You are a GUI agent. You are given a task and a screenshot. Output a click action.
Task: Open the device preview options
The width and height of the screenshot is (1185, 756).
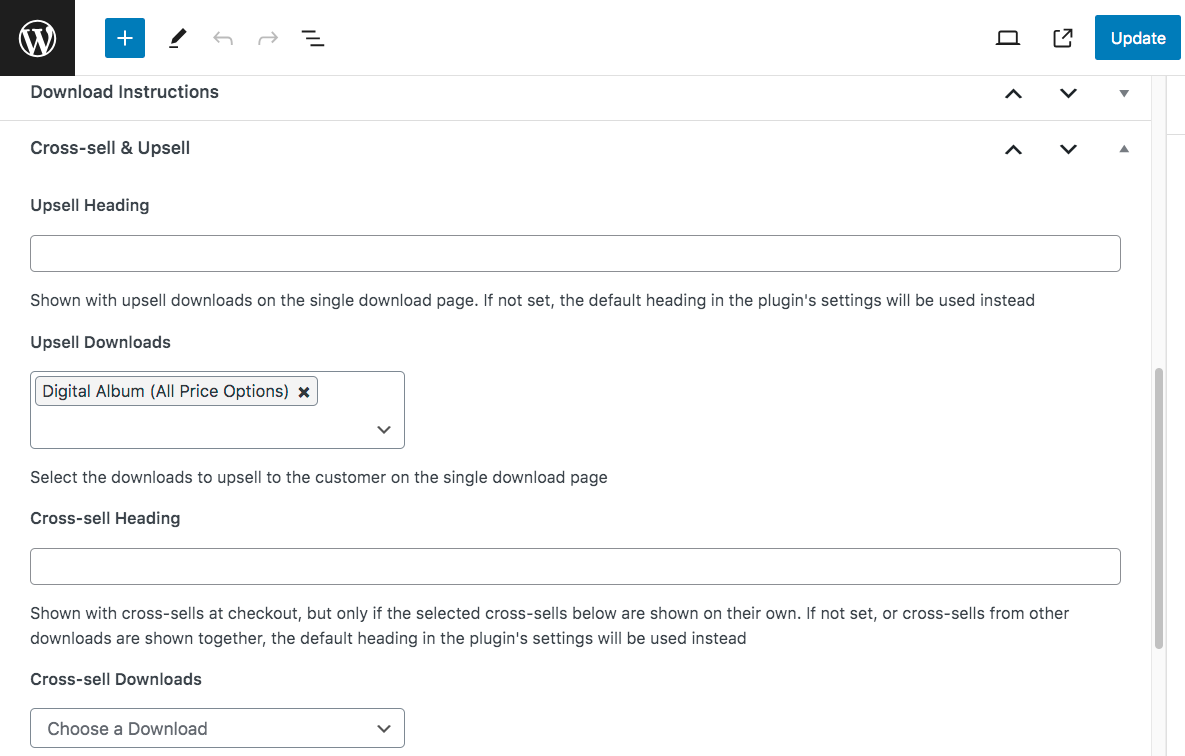click(1007, 37)
